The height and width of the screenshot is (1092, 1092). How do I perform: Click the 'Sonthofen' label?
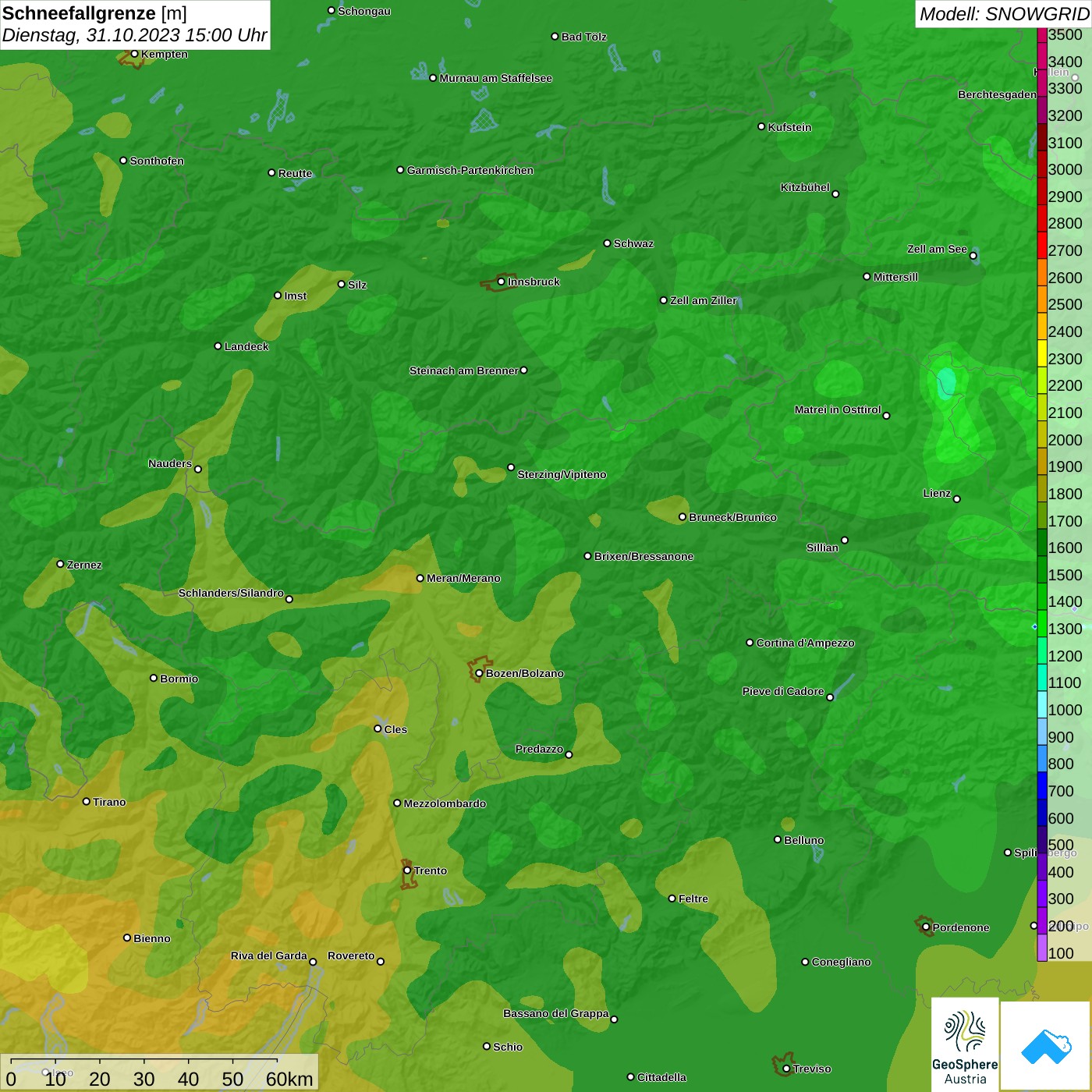click(157, 161)
